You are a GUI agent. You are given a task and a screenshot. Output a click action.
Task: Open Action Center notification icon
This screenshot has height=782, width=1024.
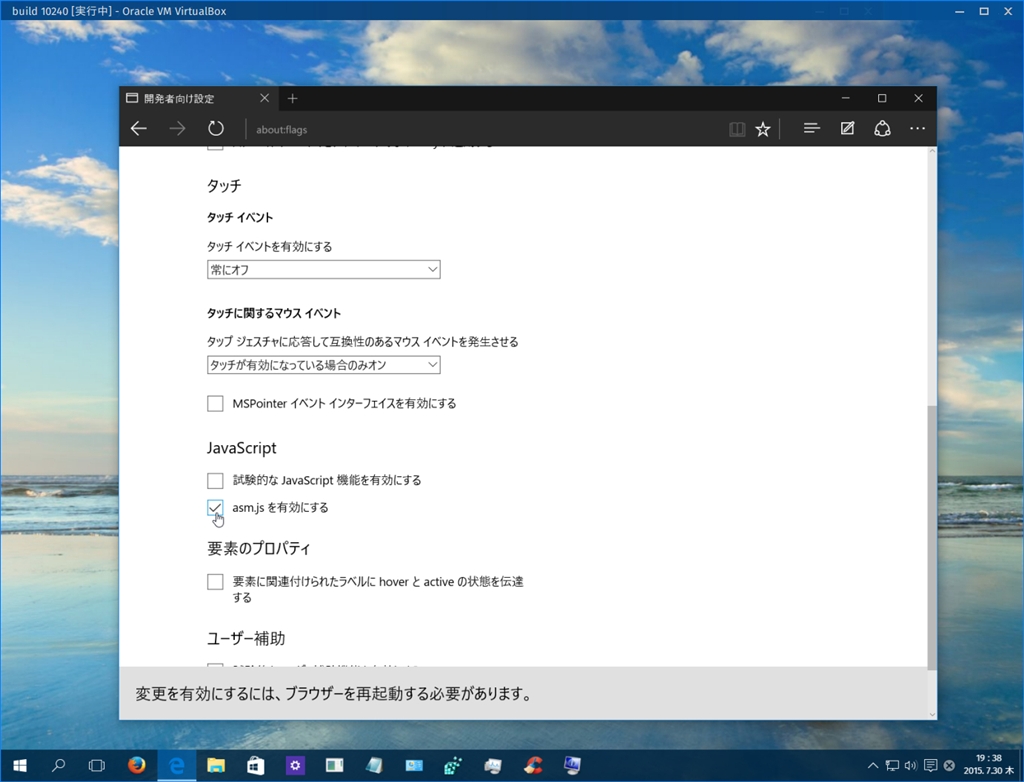(x=931, y=766)
